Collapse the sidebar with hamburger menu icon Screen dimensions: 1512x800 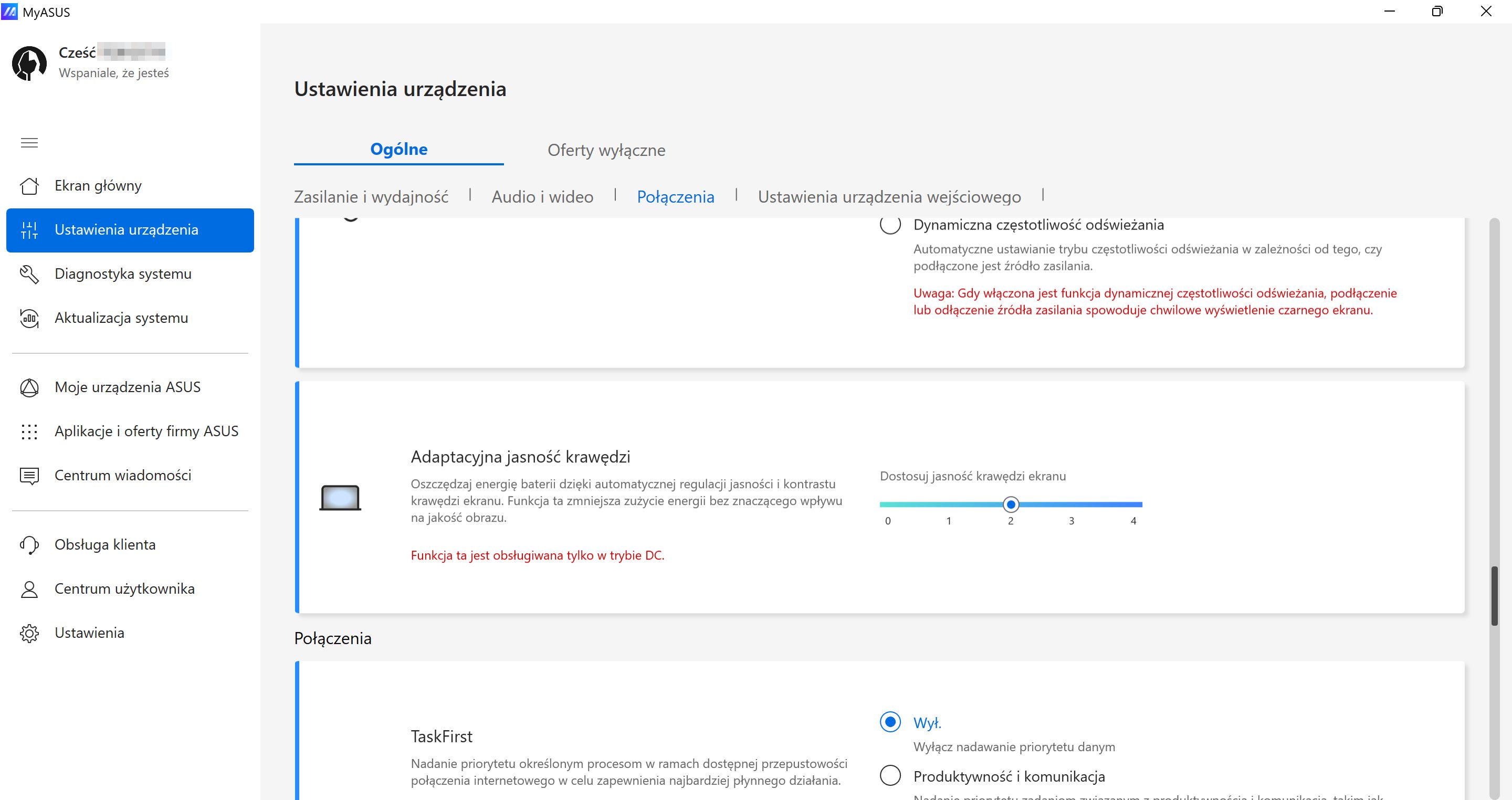click(x=29, y=143)
